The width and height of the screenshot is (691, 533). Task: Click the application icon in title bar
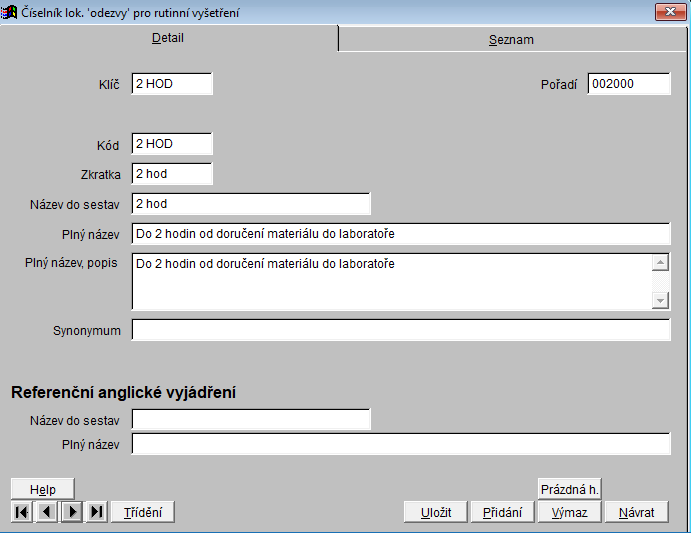[11, 12]
